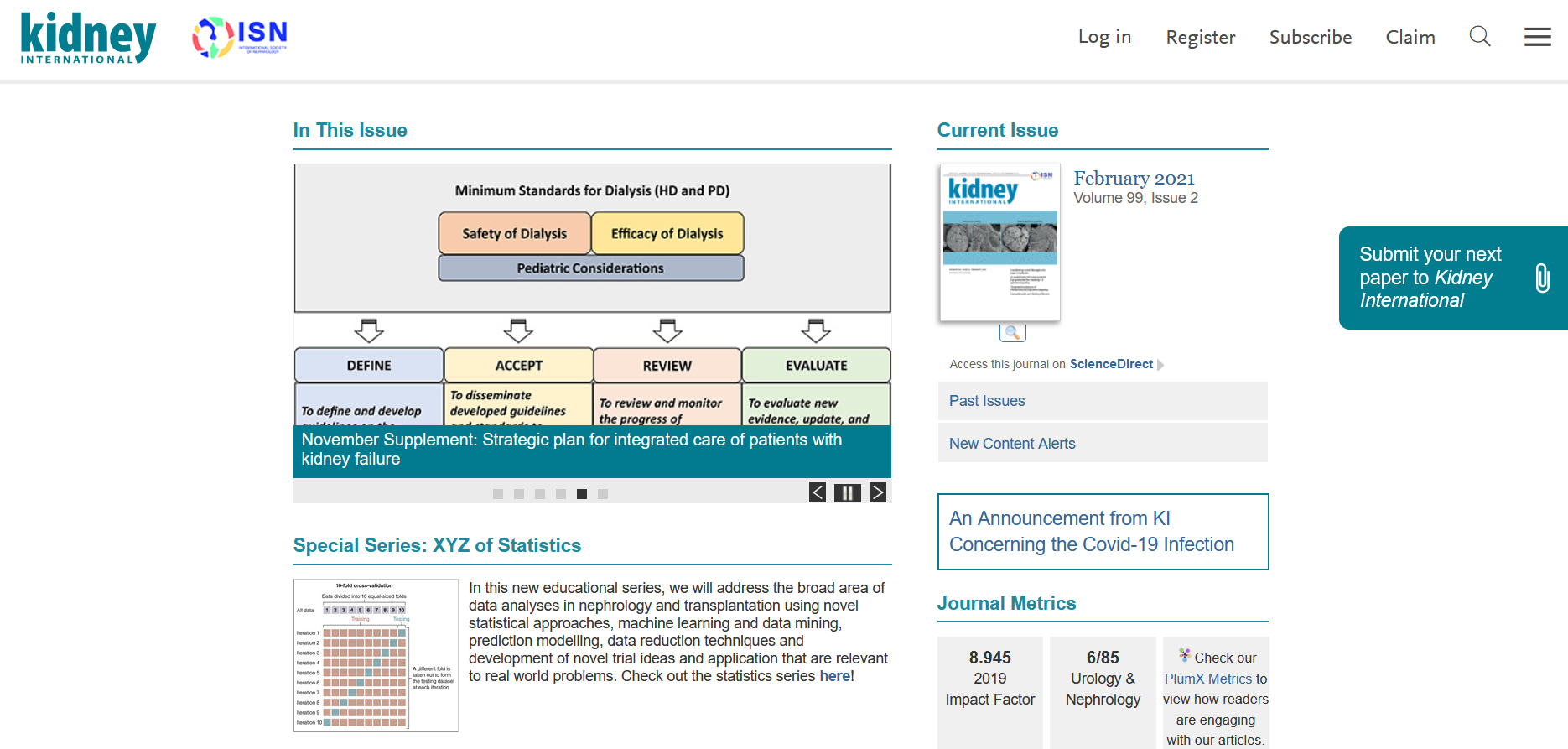Screen dimensions: 1568x749
Task: Select the sixth carousel slide dot
Action: coord(603,494)
